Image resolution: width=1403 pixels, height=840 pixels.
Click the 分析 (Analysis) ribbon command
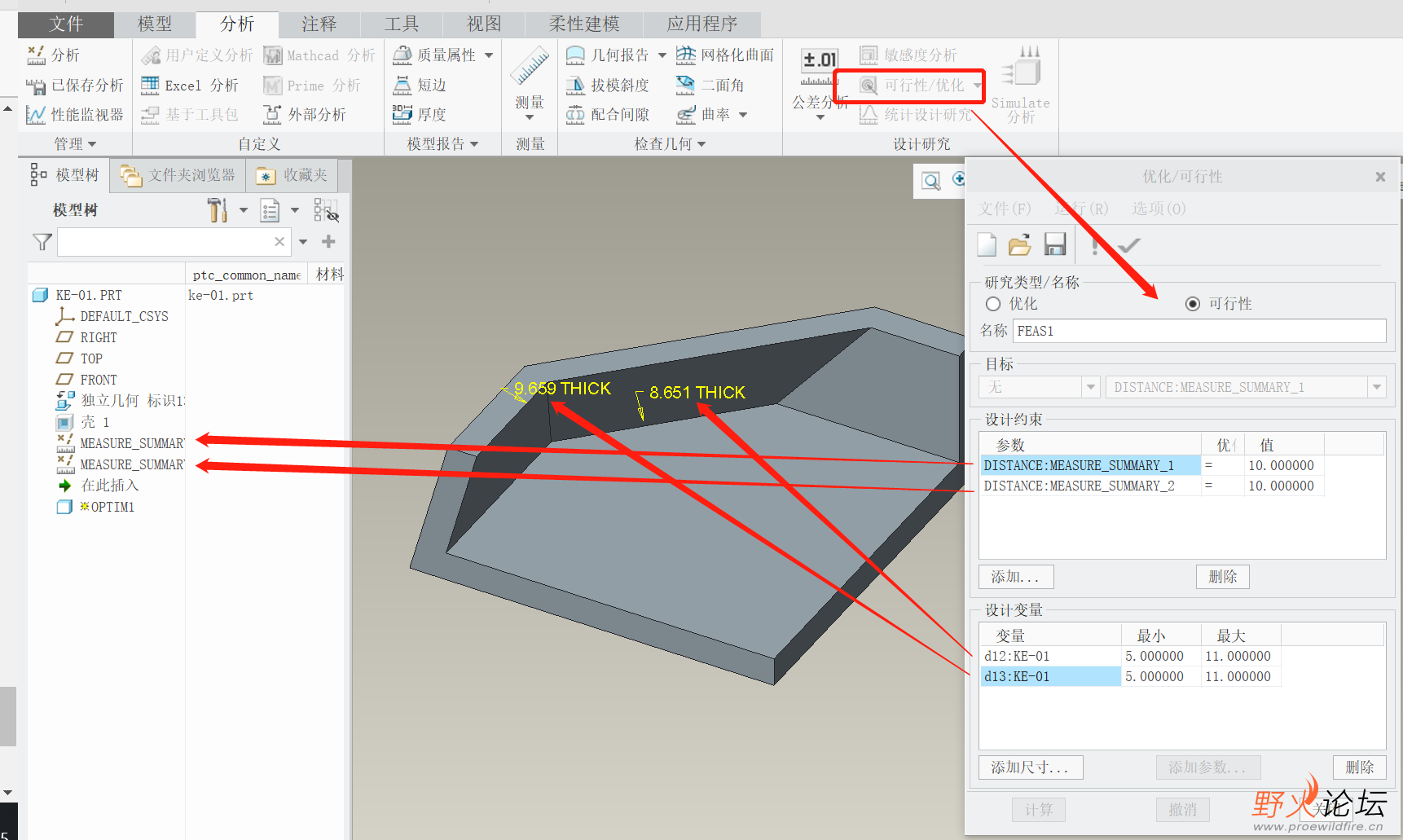click(53, 55)
